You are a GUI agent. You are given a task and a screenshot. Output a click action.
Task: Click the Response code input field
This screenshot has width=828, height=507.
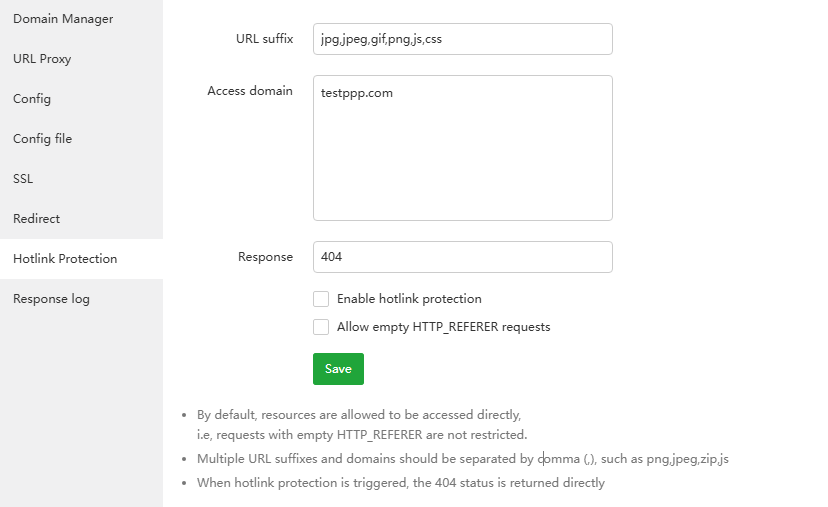(x=462, y=257)
